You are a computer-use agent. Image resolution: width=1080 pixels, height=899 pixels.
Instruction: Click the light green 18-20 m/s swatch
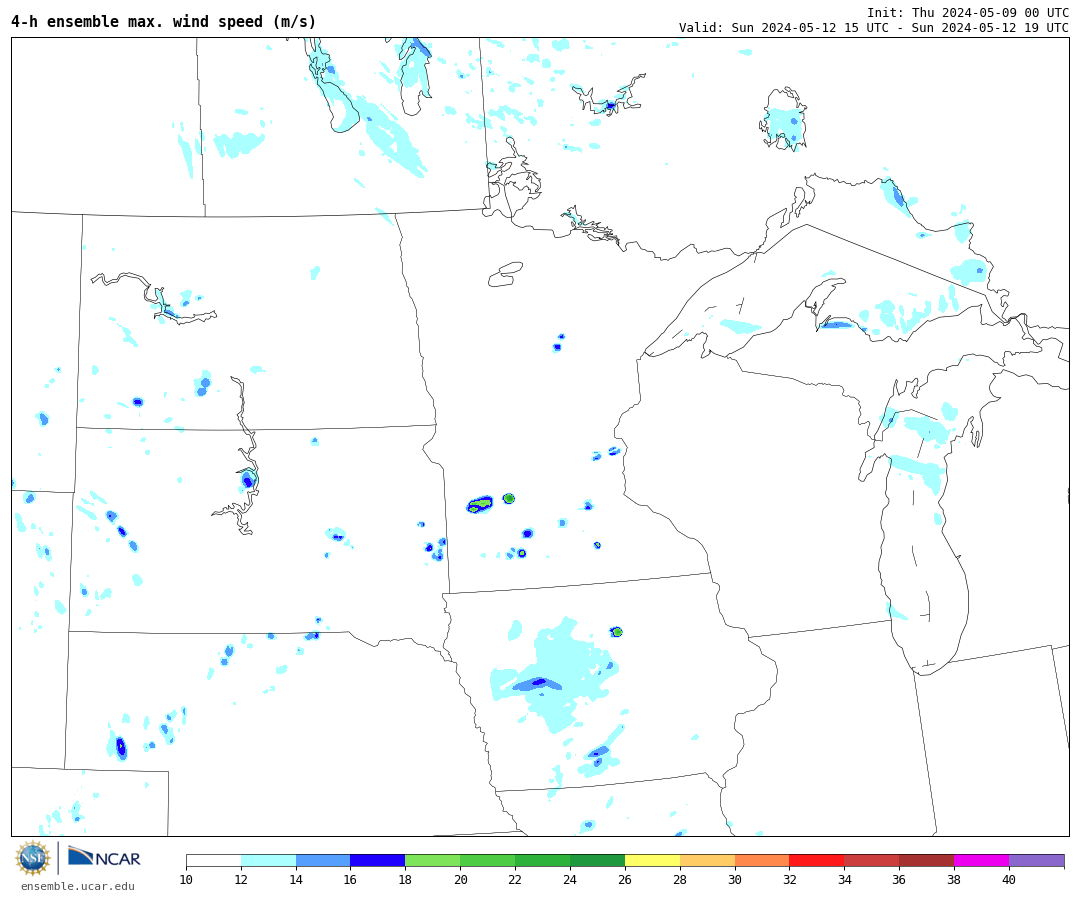433,860
